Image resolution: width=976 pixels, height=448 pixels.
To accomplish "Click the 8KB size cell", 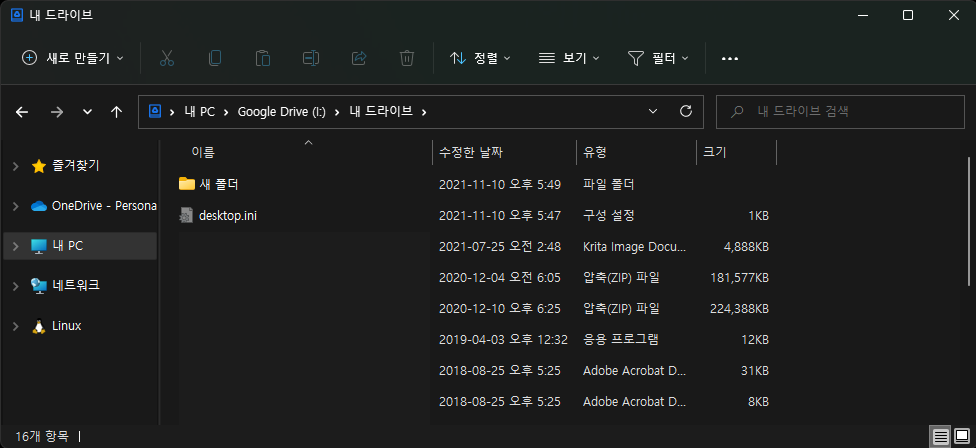I will [x=758, y=402].
